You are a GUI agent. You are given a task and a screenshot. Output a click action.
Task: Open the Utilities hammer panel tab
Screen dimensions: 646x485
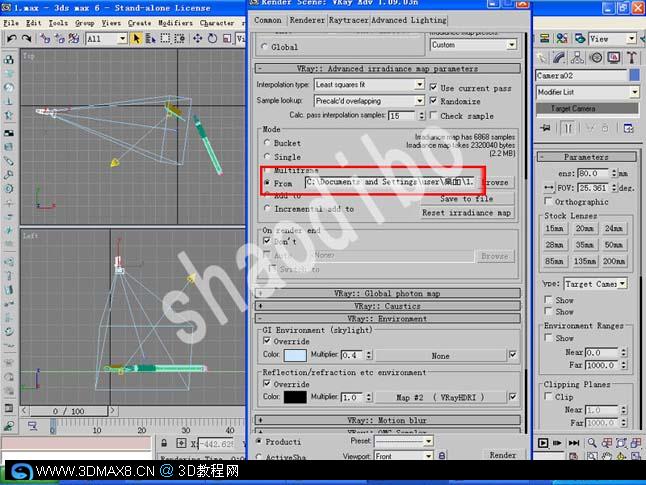pyautogui.click(x=632, y=58)
